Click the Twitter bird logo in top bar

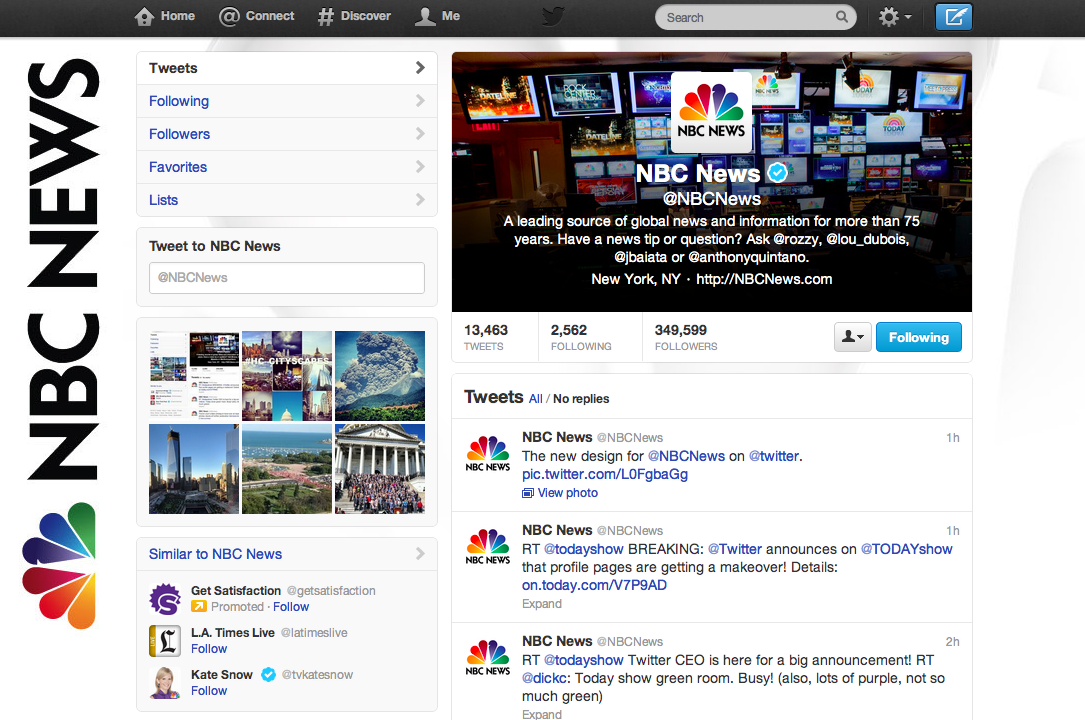(x=553, y=16)
